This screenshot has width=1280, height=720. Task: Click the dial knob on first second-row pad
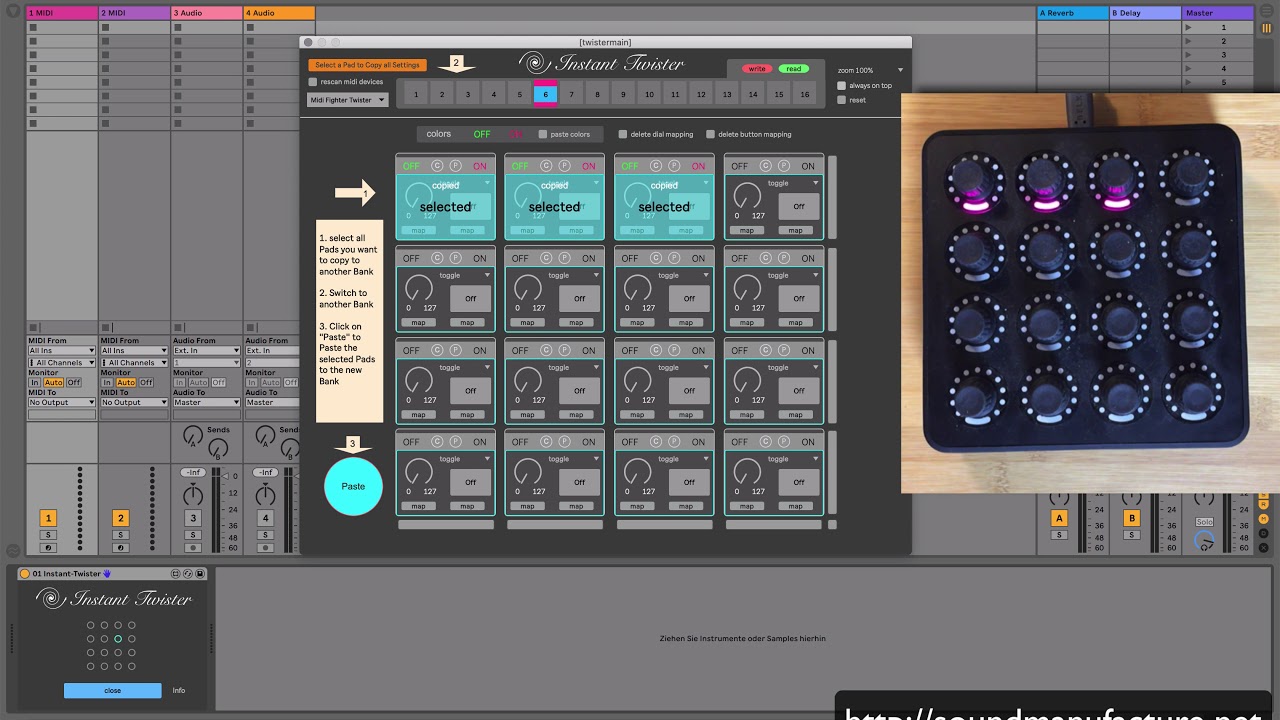[x=418, y=289]
